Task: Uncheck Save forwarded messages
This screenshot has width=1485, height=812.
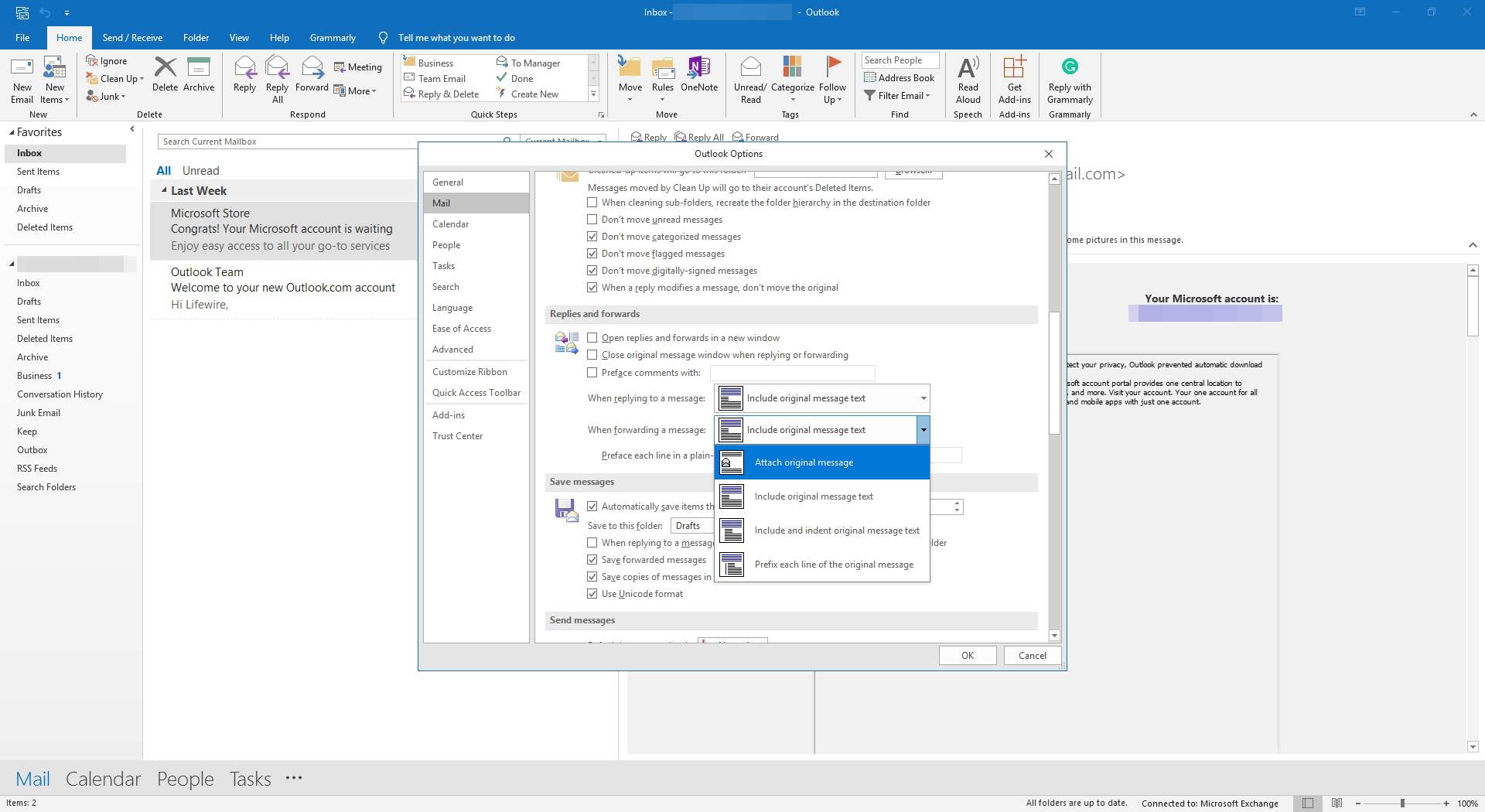Action: tap(592, 560)
